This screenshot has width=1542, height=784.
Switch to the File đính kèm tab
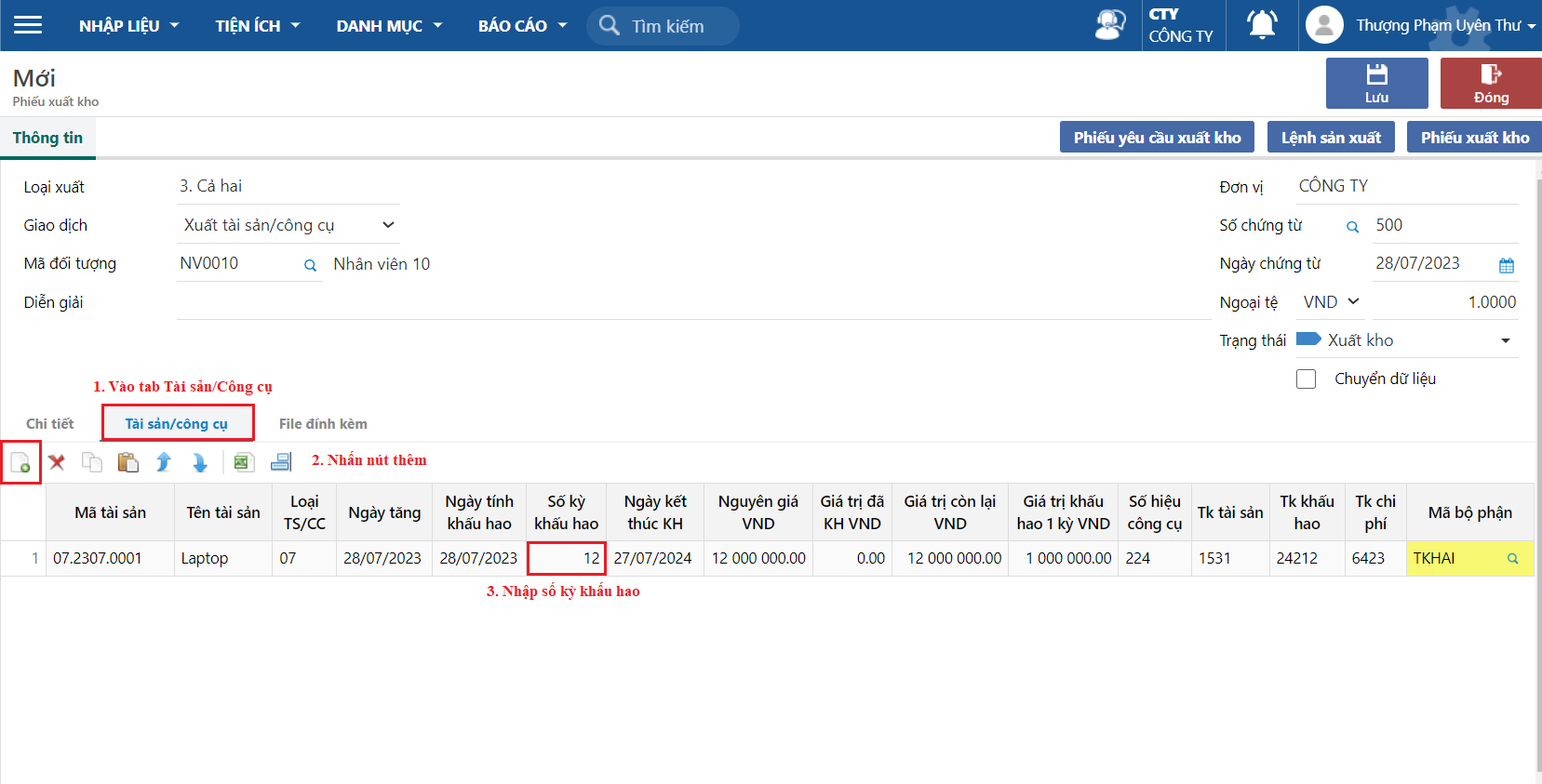(x=323, y=424)
